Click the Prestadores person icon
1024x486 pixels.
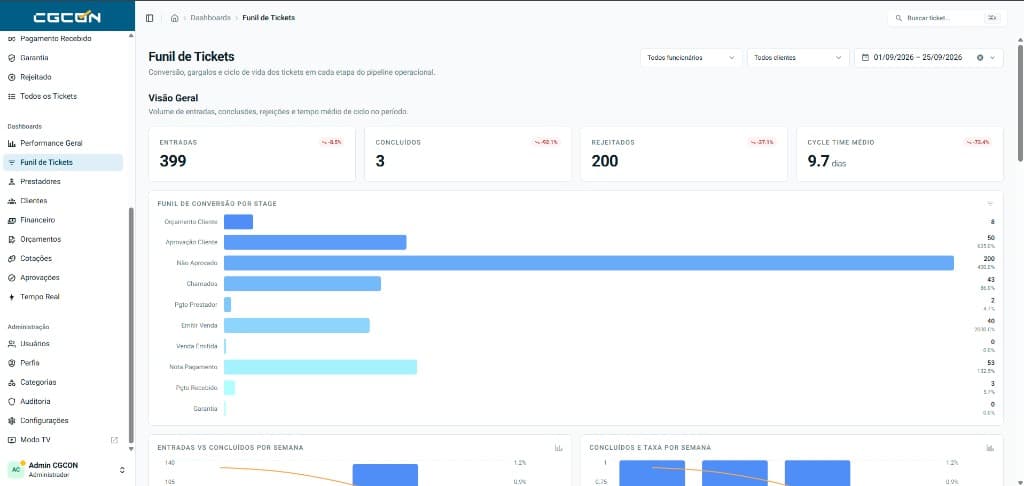pyautogui.click(x=12, y=182)
